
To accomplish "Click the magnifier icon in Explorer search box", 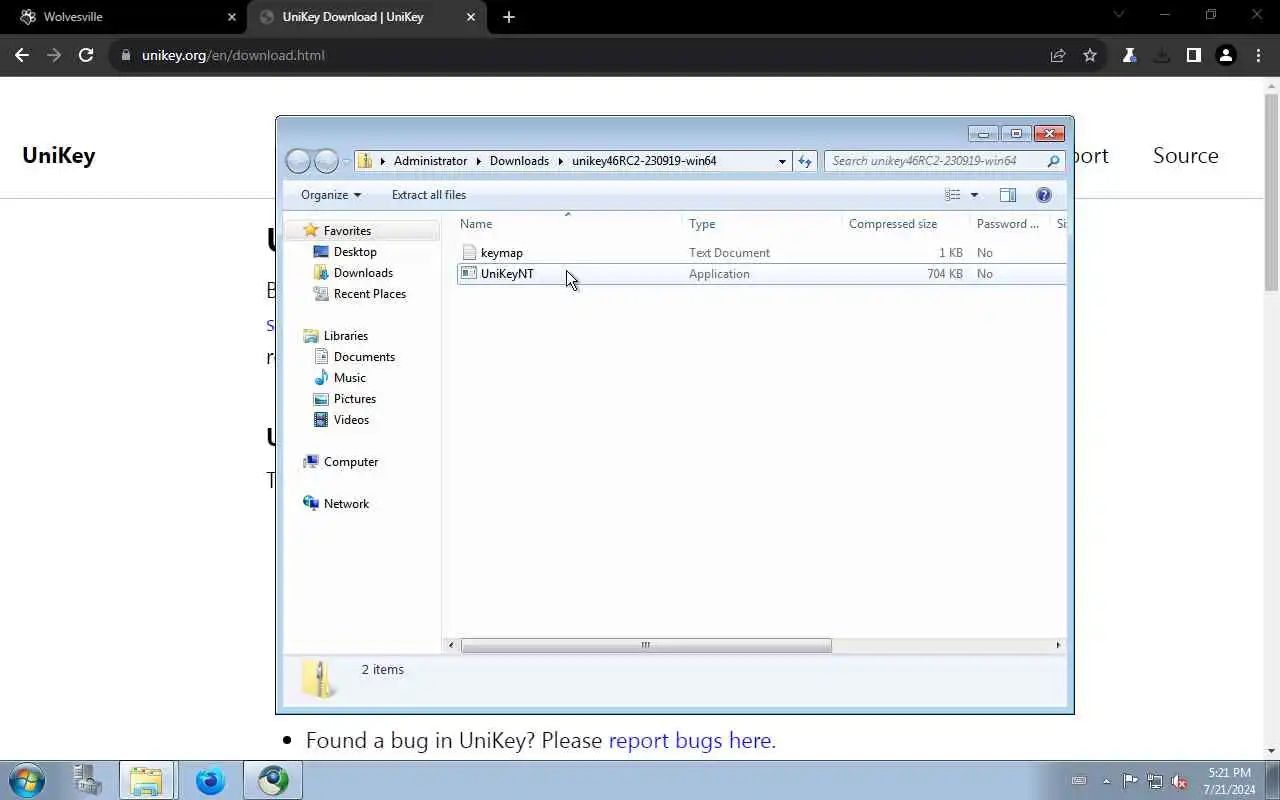I will coord(1053,161).
